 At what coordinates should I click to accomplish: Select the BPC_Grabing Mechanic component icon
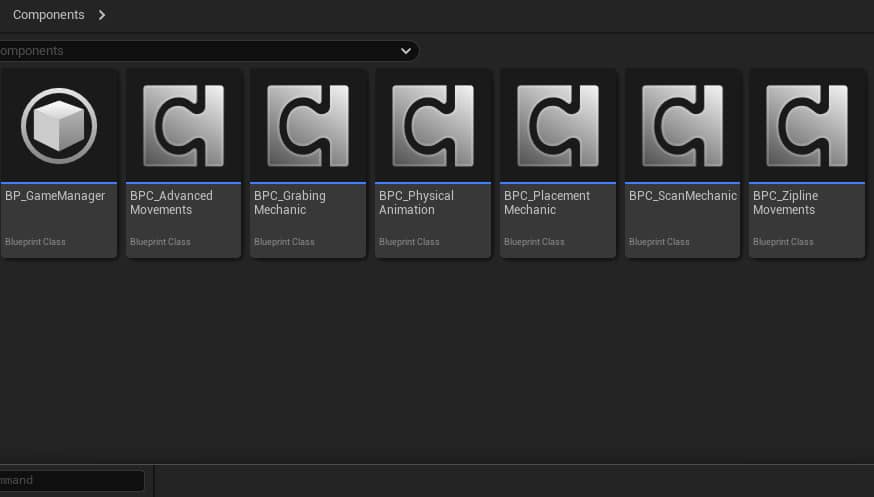click(308, 126)
